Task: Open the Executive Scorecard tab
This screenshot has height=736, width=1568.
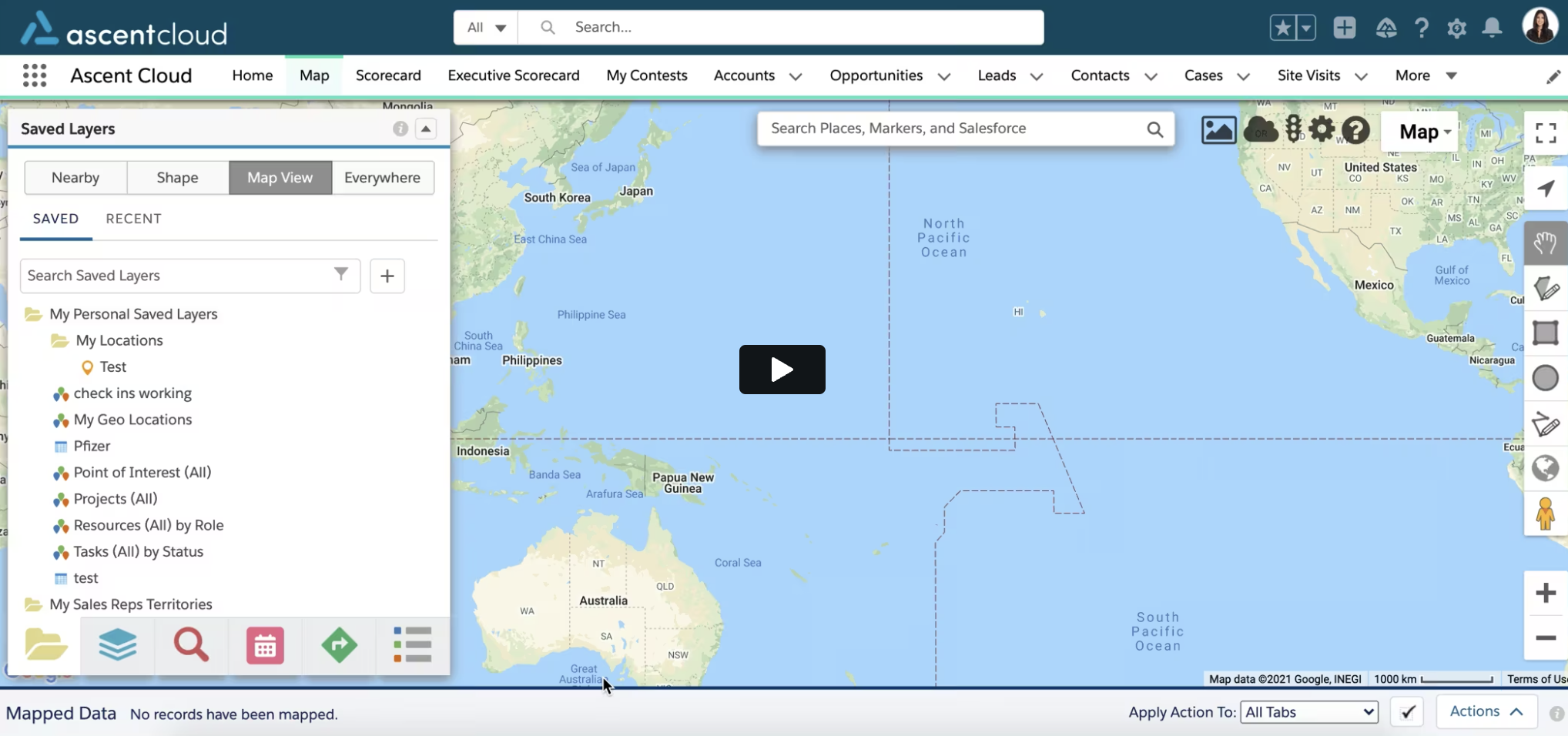Action: click(x=514, y=75)
